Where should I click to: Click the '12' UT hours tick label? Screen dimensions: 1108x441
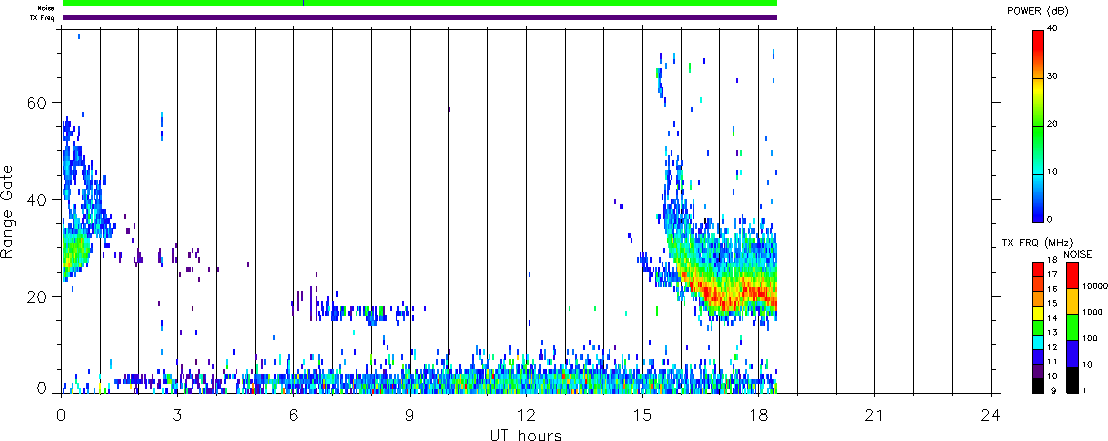click(x=526, y=415)
